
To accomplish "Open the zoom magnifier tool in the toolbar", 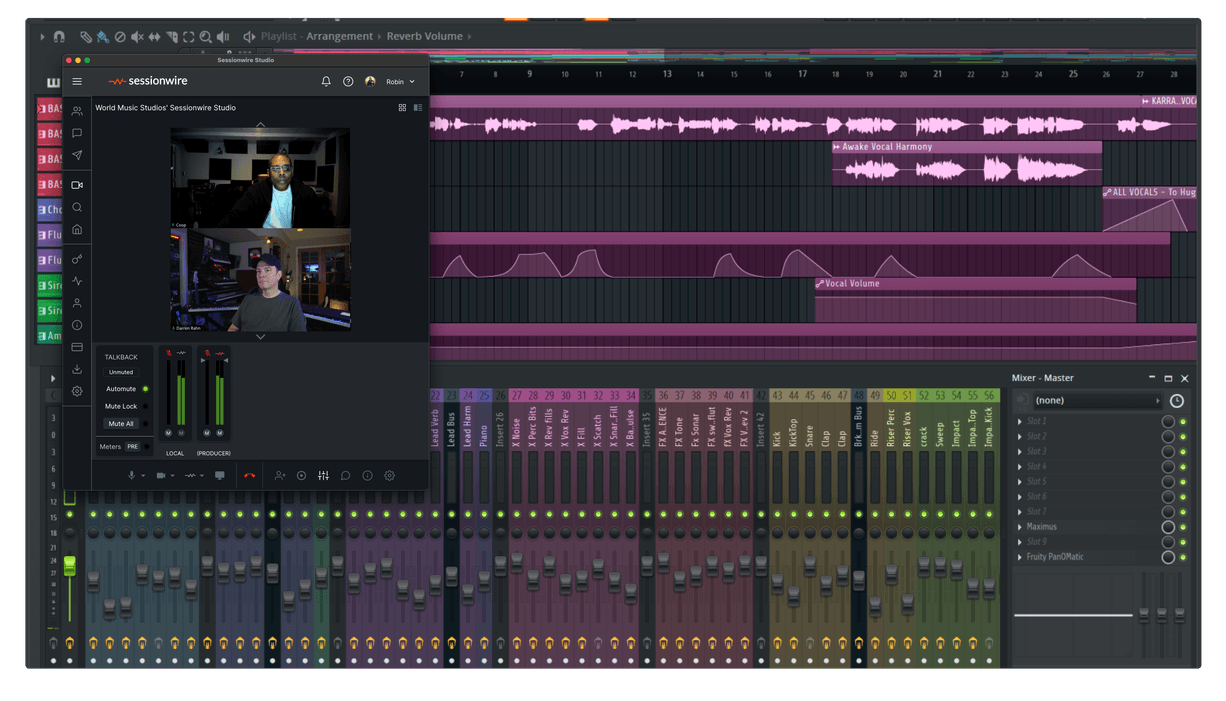I will [x=206, y=37].
